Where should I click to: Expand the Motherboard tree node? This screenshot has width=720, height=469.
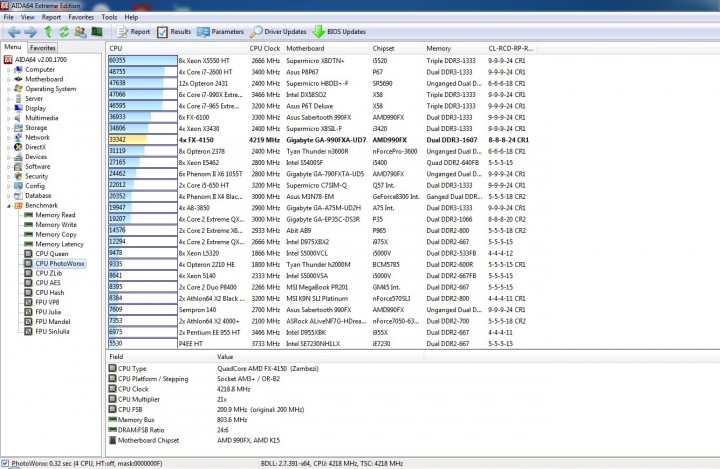click(8, 79)
